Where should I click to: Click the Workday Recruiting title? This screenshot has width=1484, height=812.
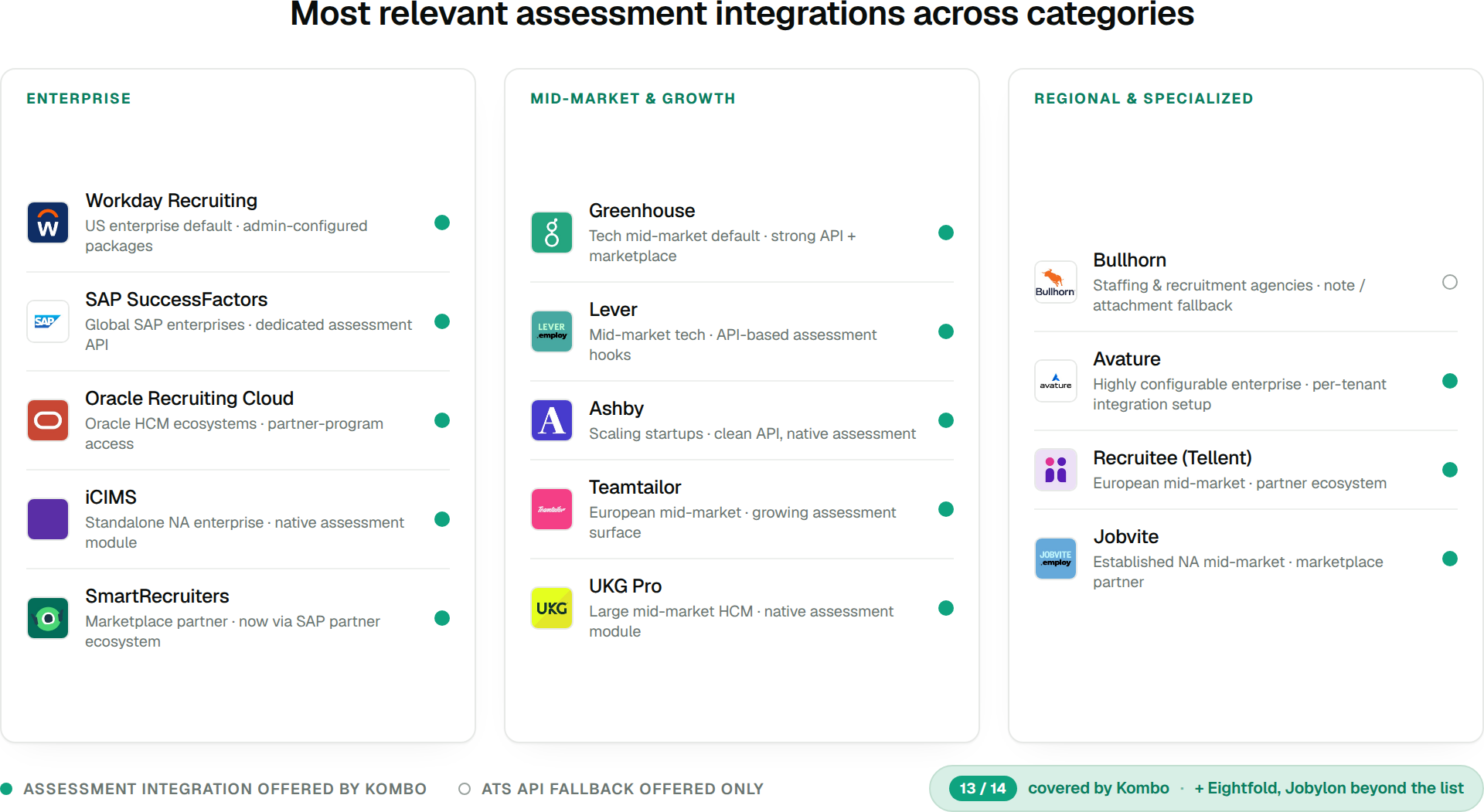click(172, 201)
